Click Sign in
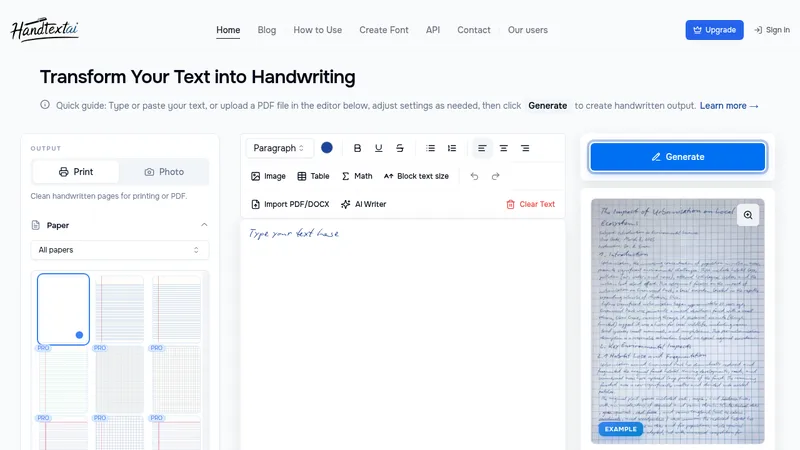The image size is (800, 450). click(772, 30)
